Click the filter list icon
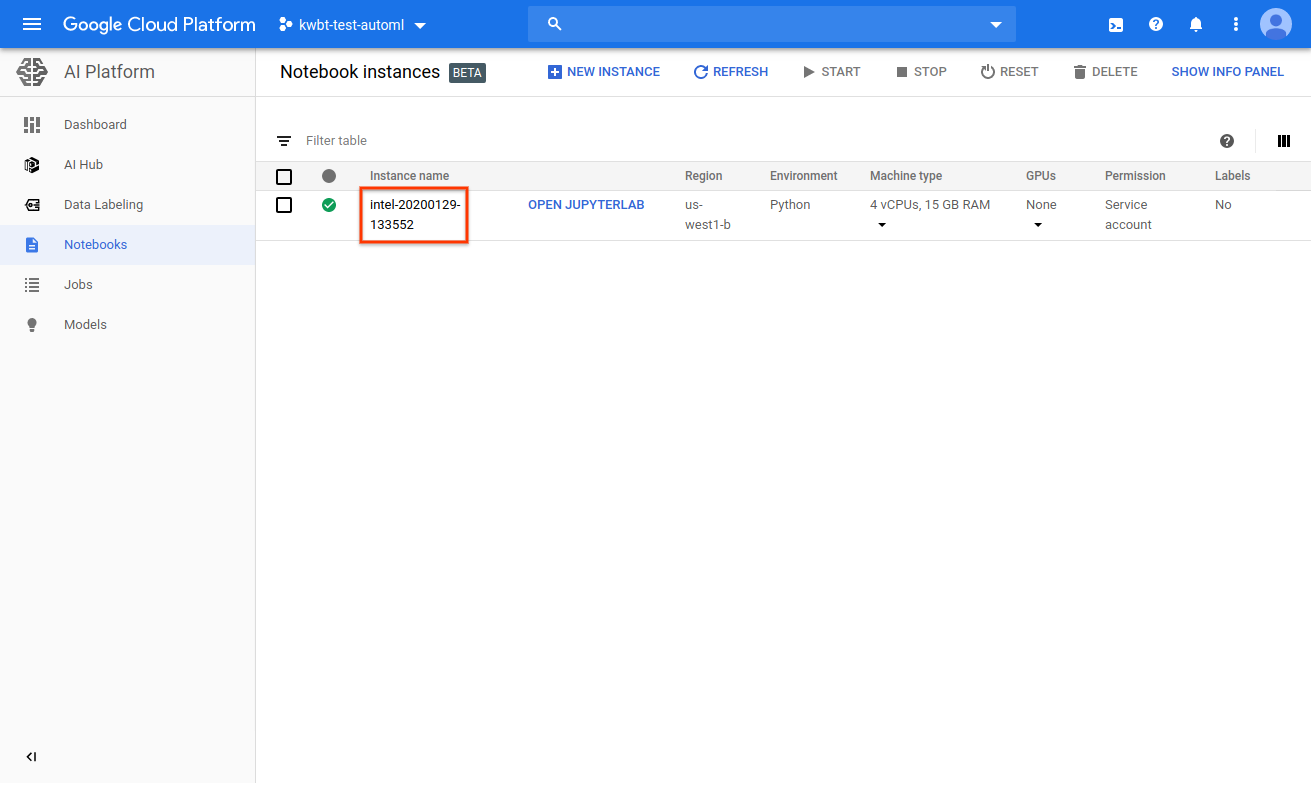The image size is (1311, 786). pyautogui.click(x=284, y=141)
